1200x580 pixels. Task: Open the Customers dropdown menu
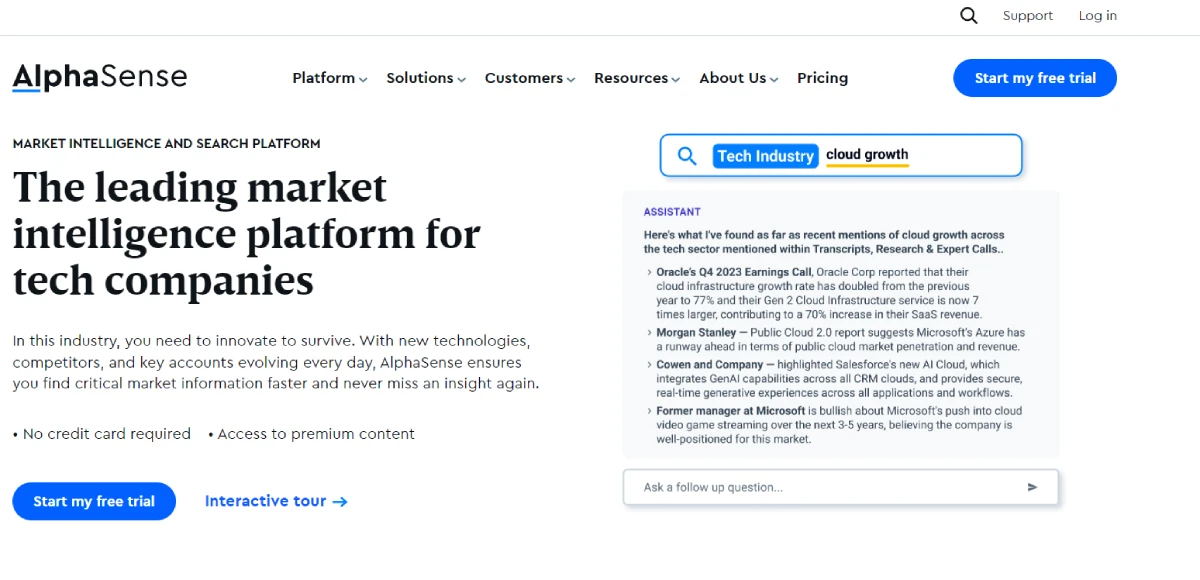pyautogui.click(x=530, y=78)
